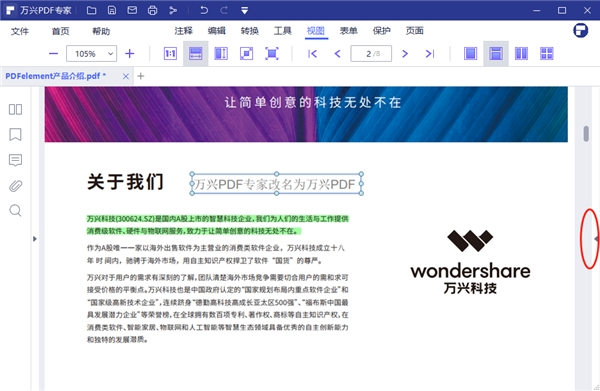
Task: Select two-page side-by-side layout
Action: (x=521, y=54)
